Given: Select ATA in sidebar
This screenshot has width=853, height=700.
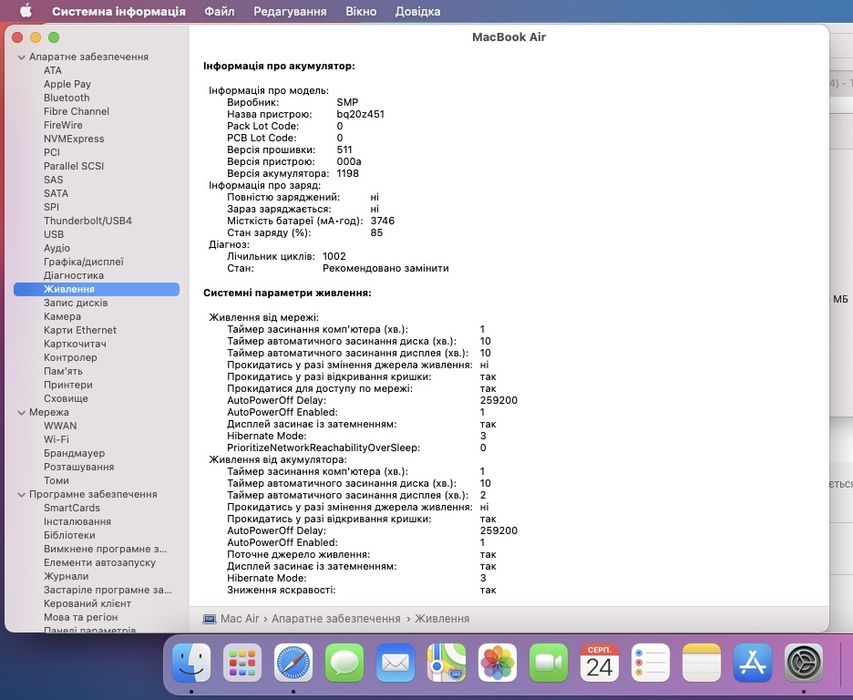Looking at the screenshot, I should 53,70.
